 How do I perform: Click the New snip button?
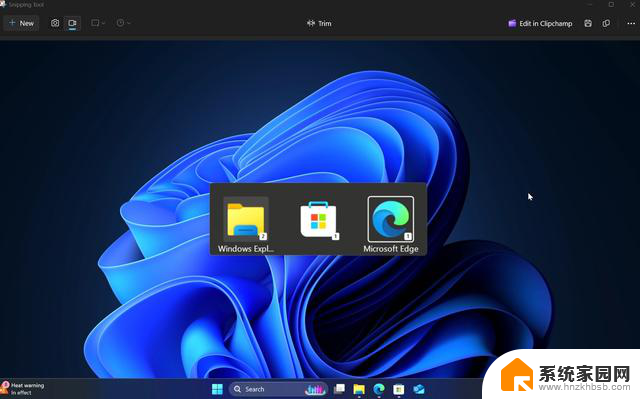click(x=21, y=23)
